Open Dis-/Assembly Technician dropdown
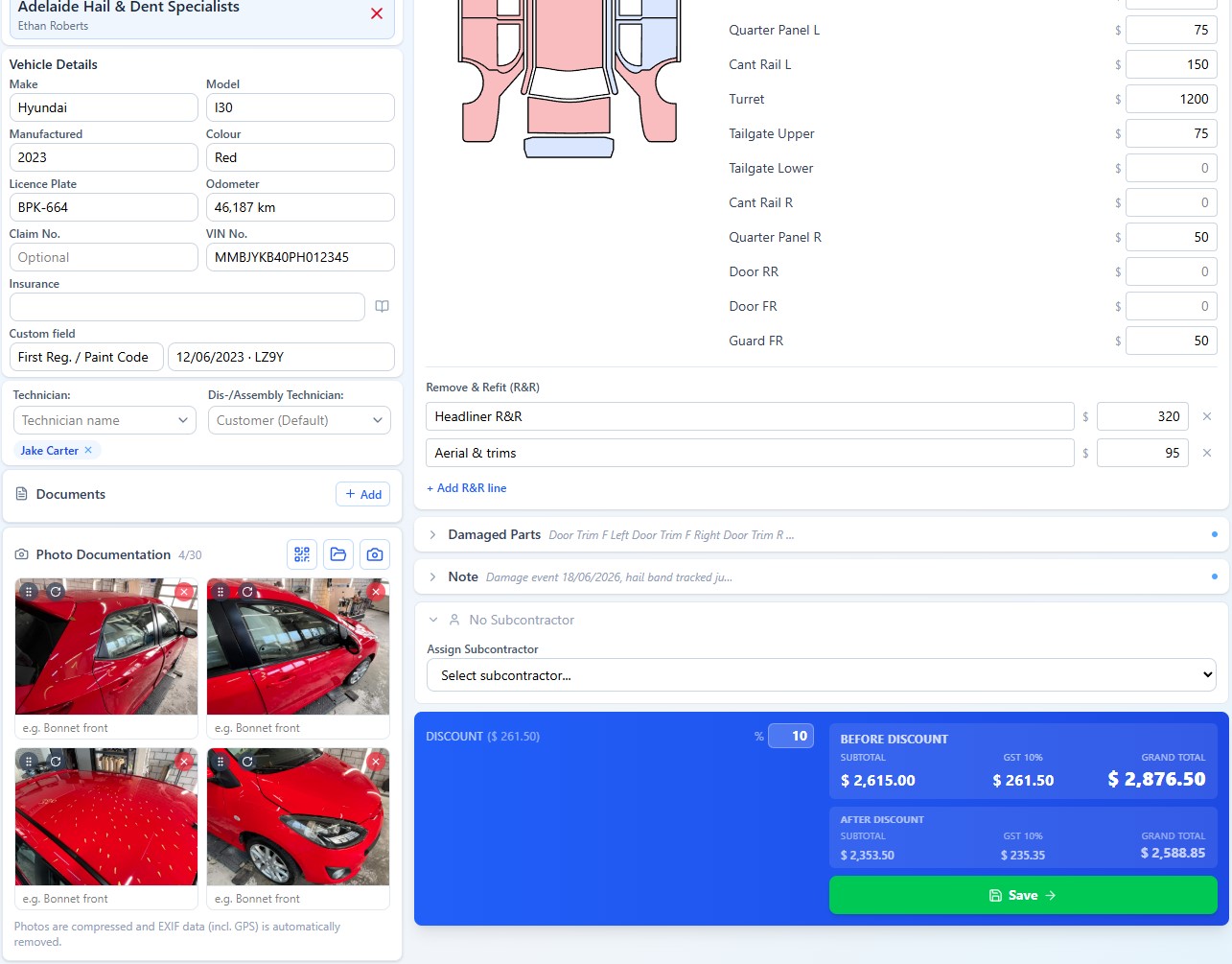 tap(299, 420)
